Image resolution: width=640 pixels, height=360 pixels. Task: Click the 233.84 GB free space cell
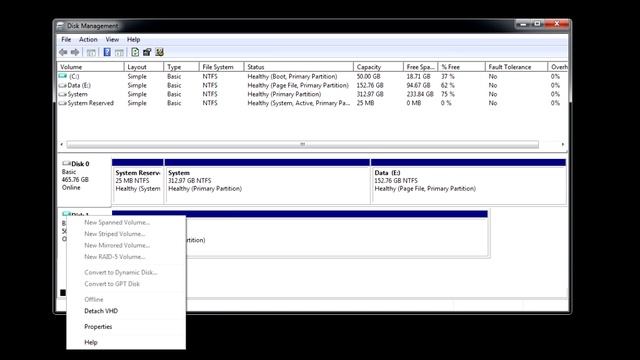pos(420,94)
